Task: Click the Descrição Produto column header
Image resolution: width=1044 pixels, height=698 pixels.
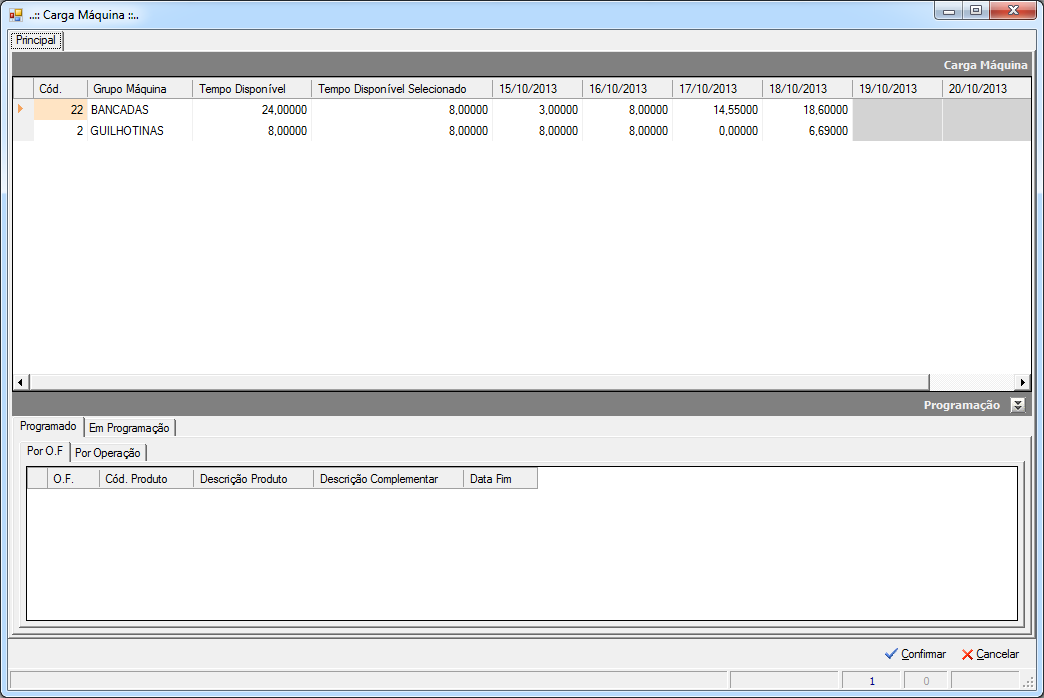Action: click(253, 479)
